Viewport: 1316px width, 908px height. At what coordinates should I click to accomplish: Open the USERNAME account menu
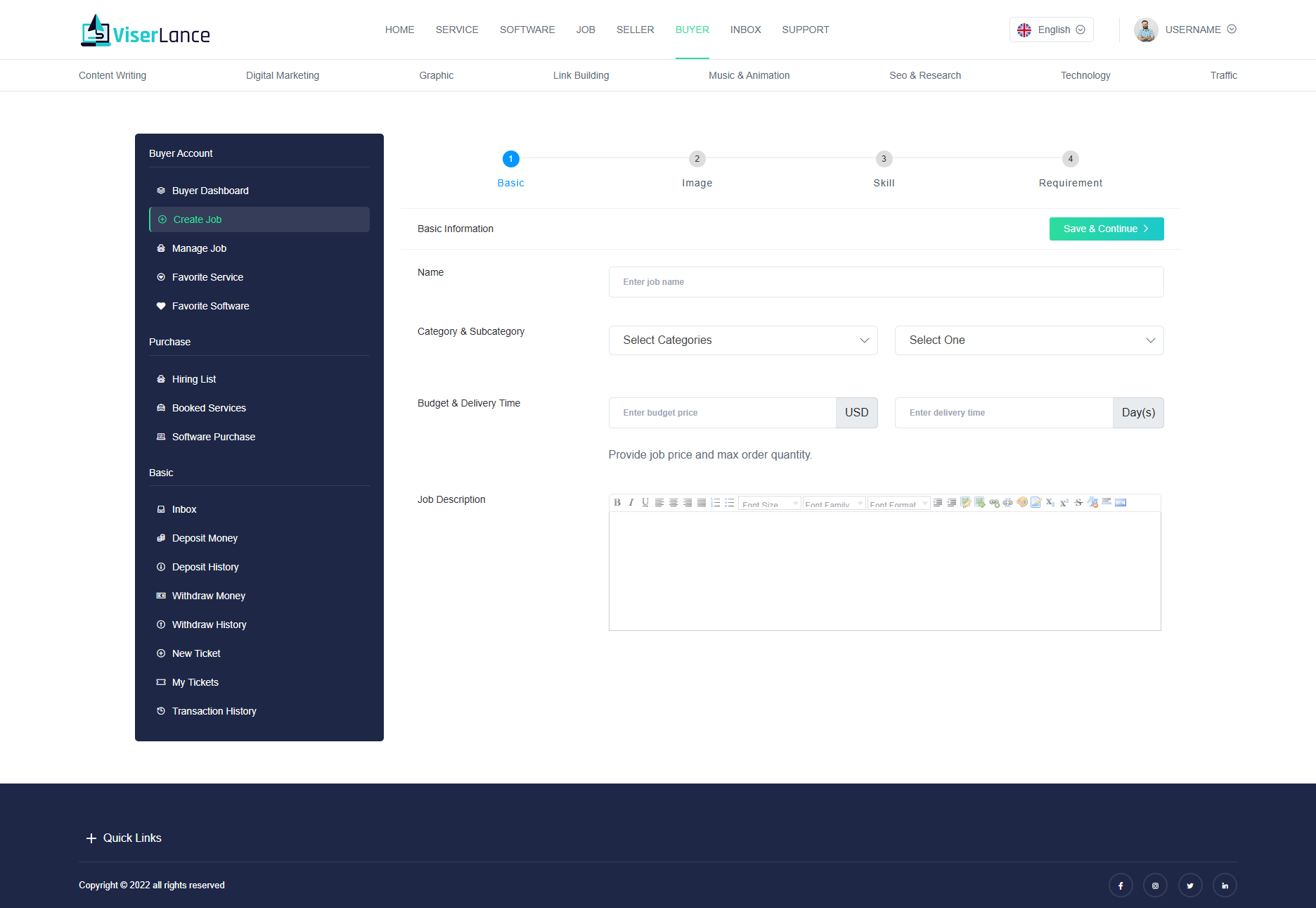1201,30
